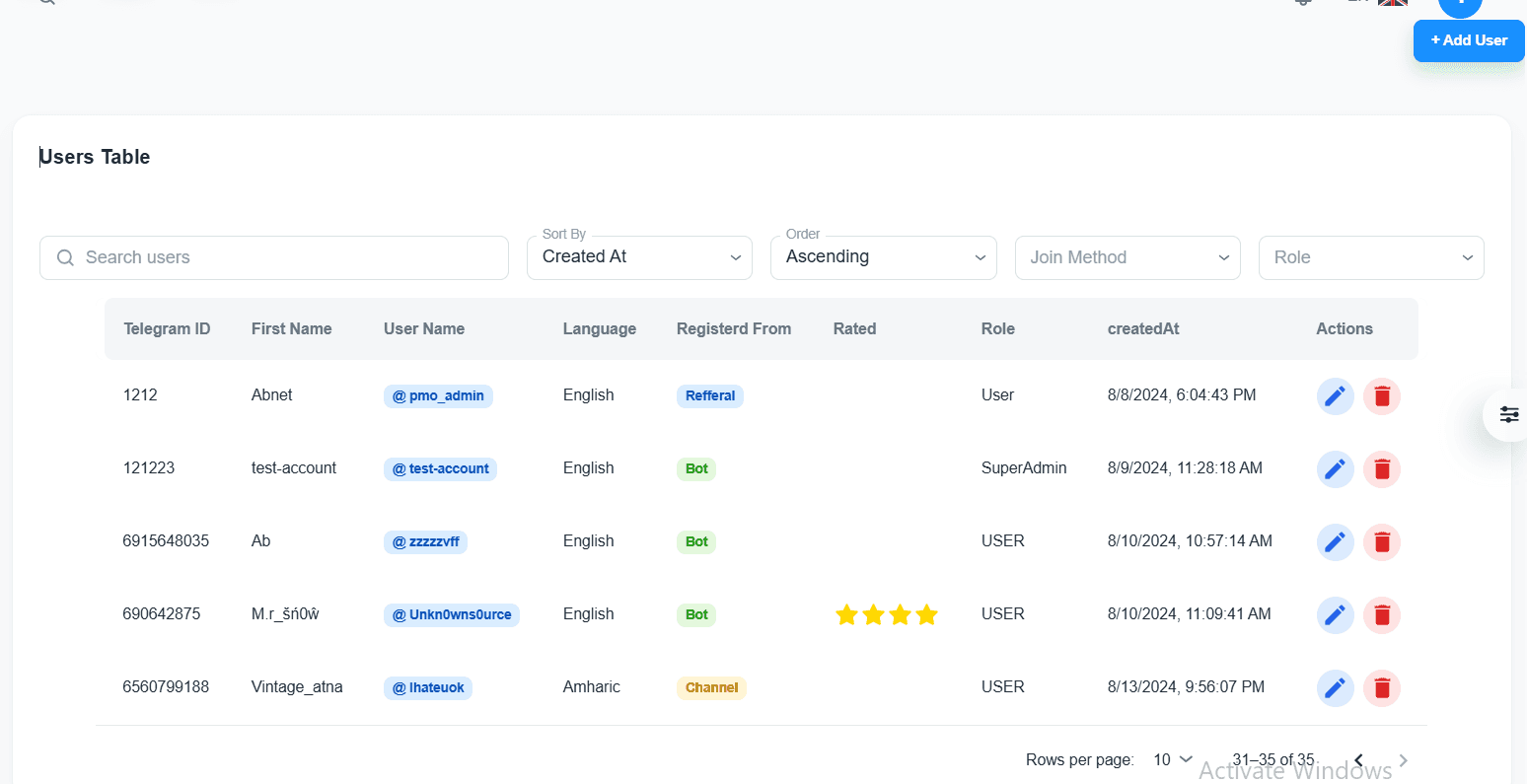Viewport: 1527px width, 784px height.
Task: Edit the user Abnet row
Action: click(1335, 396)
